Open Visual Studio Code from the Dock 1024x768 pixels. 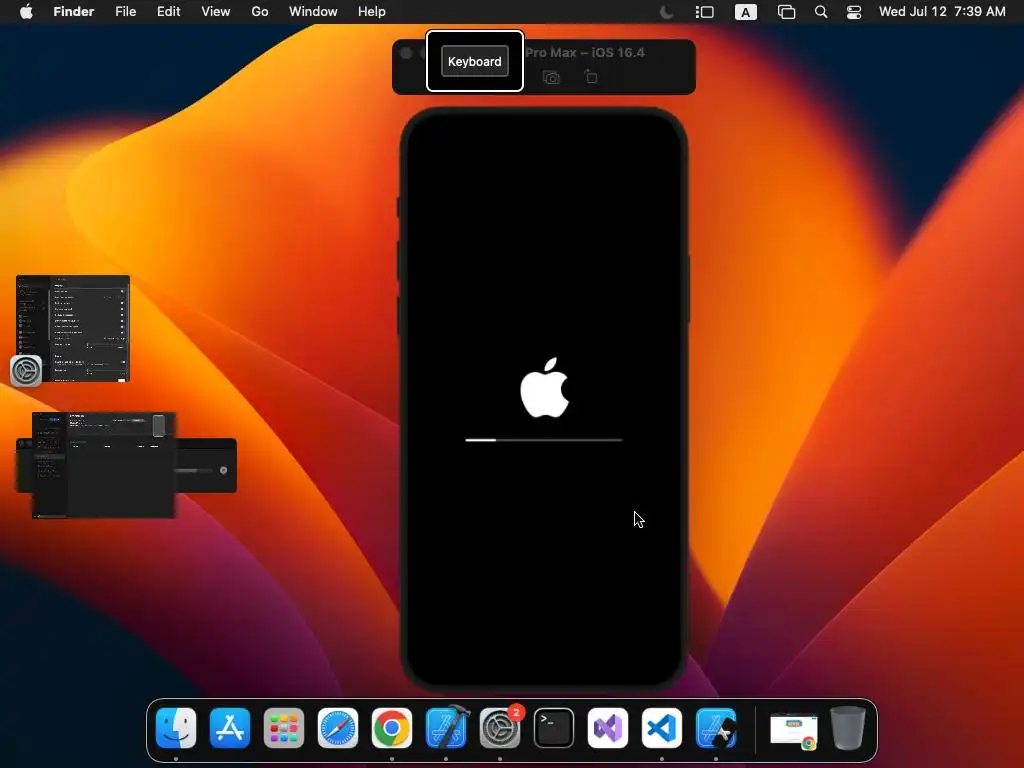click(x=662, y=728)
